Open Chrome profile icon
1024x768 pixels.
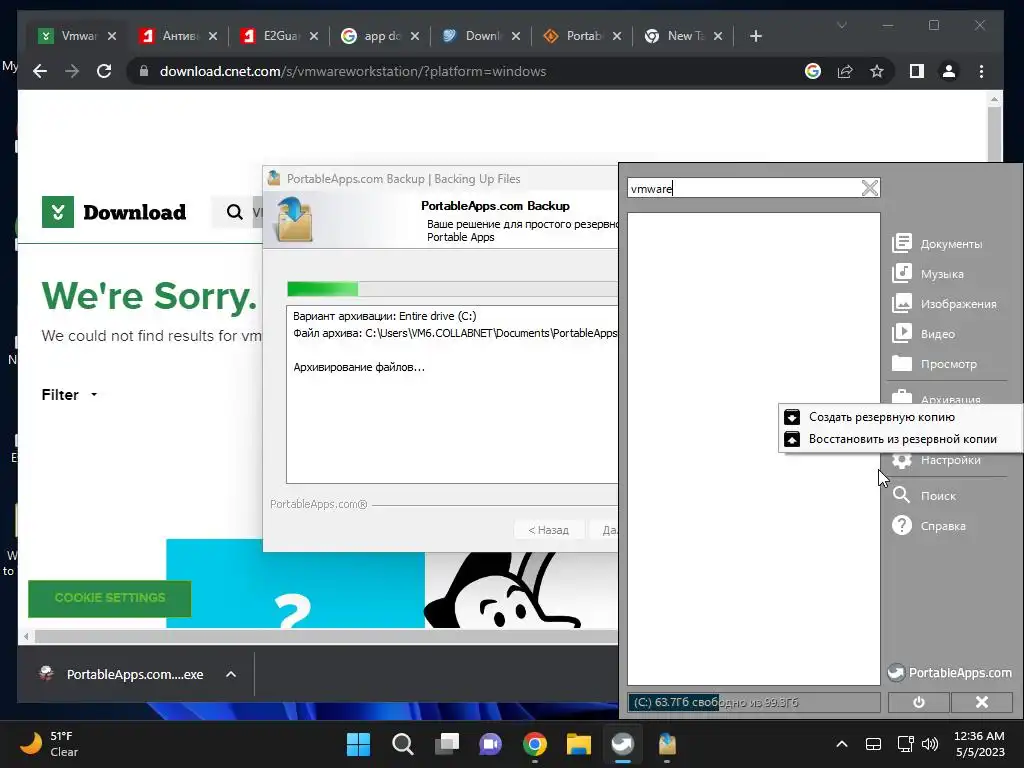[949, 71]
